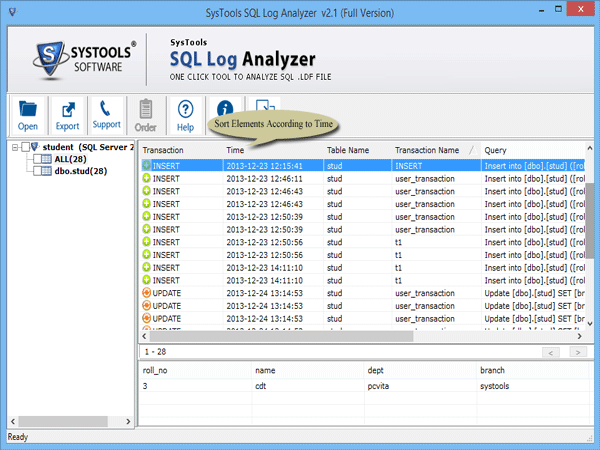Tick the student database checkbox

coord(26,147)
